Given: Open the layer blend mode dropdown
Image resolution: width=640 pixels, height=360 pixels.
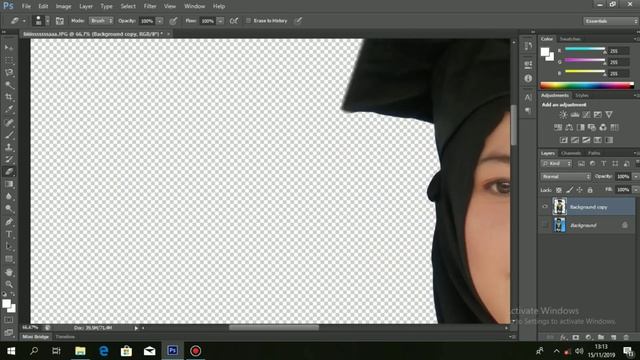Looking at the screenshot, I should coord(566,177).
